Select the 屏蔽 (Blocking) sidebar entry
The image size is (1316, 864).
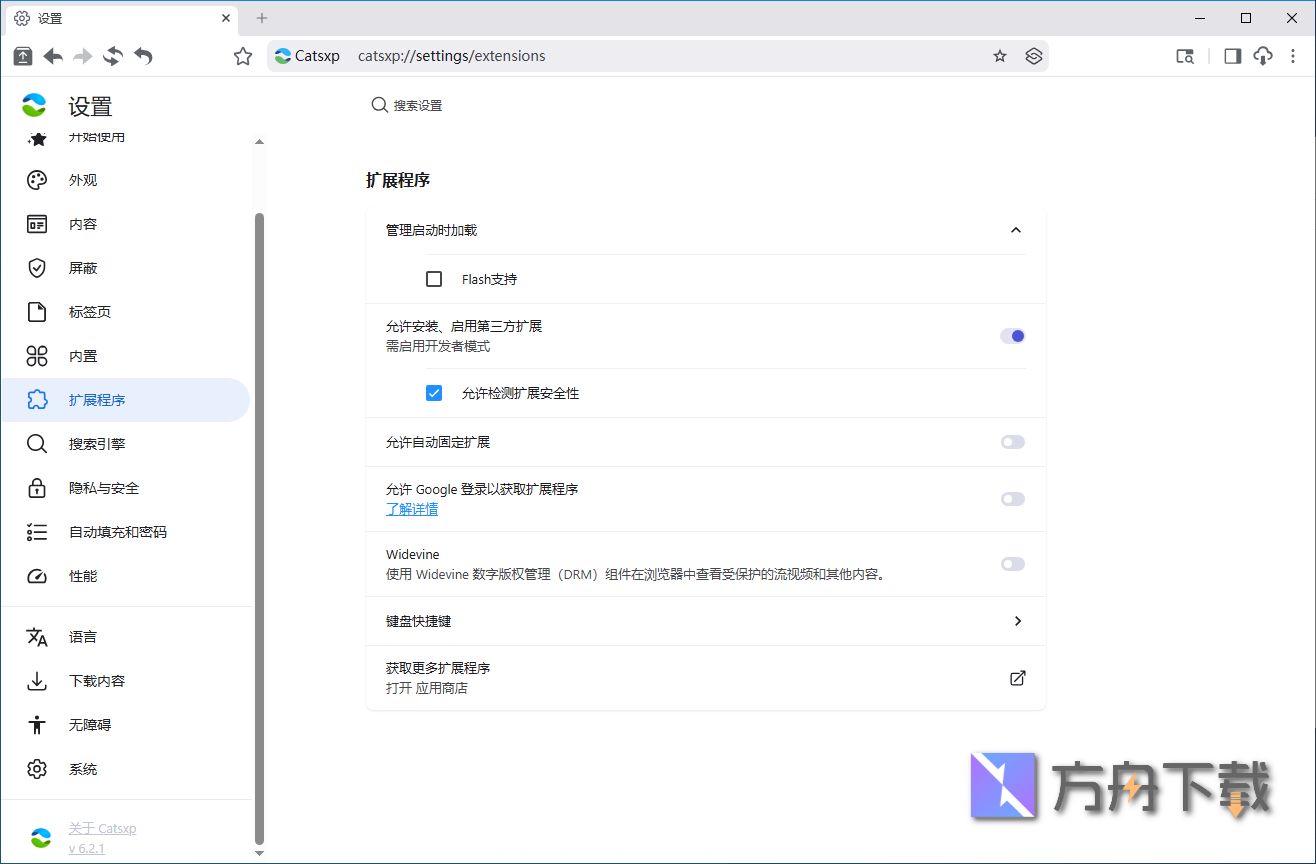coord(83,267)
